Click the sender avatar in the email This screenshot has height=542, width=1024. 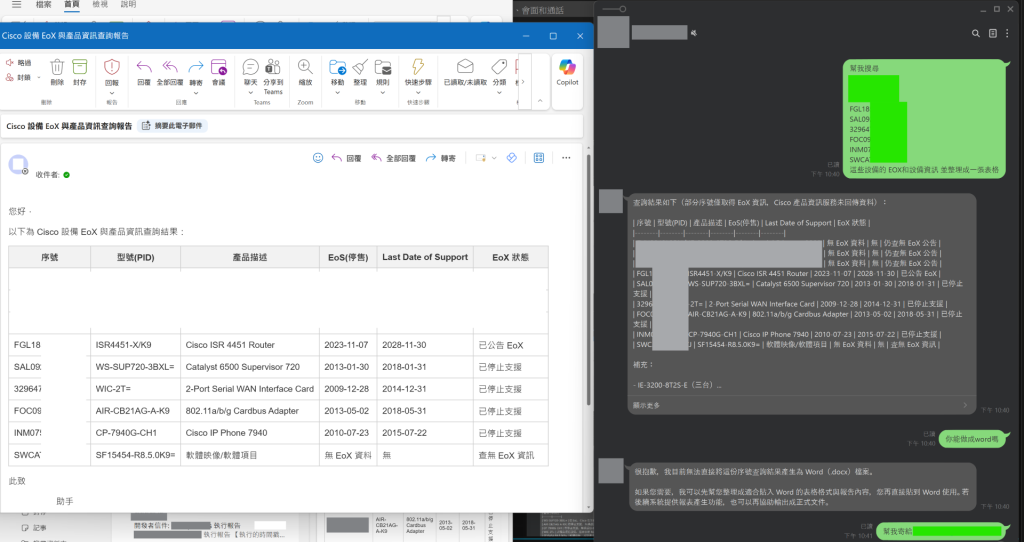(x=18, y=165)
